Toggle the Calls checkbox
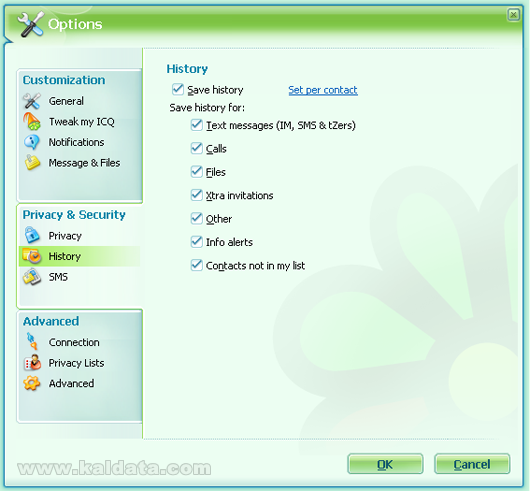 [196, 148]
